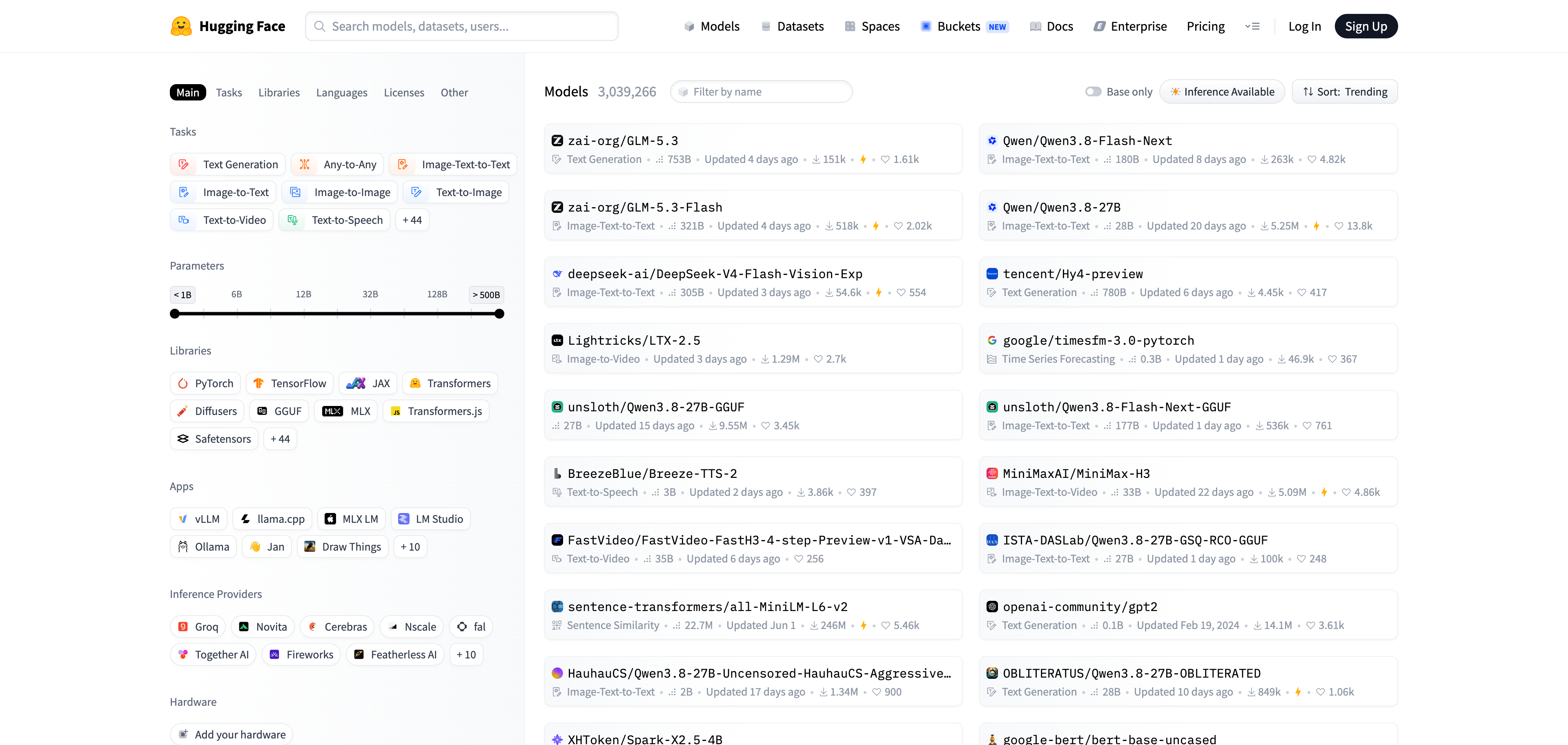Click the left handle of Parameters slider
Screen dimensions: 1568x745
click(175, 314)
